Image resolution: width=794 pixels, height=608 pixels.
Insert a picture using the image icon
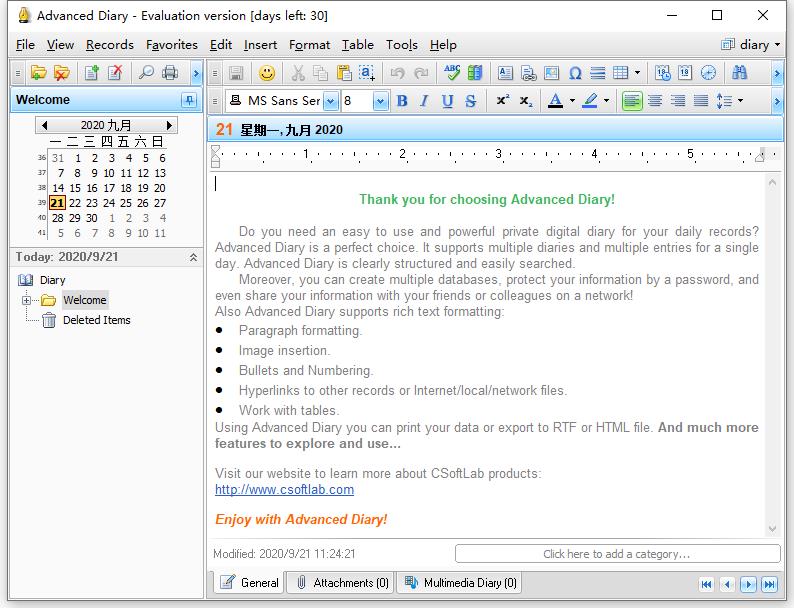point(551,73)
